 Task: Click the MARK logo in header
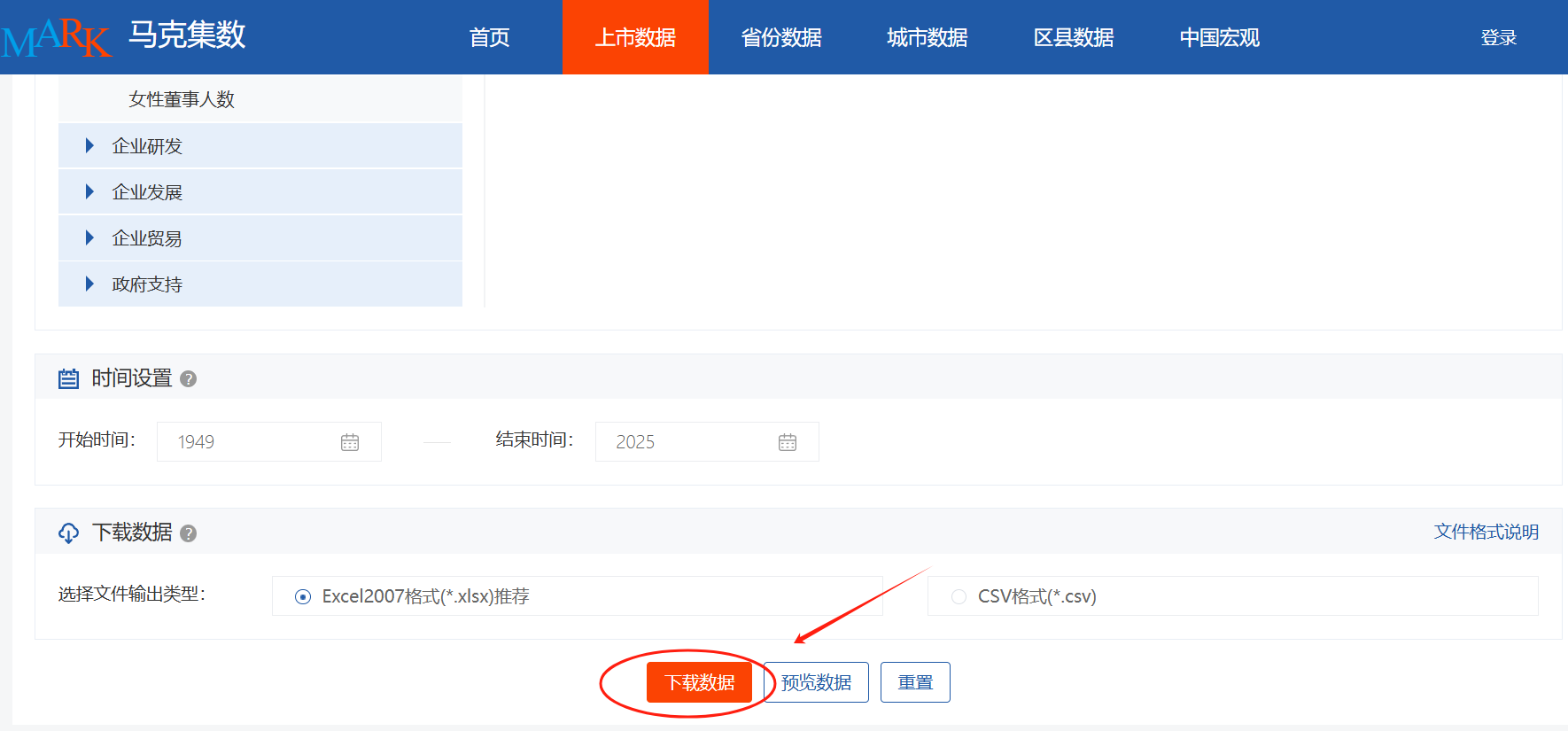coord(57,37)
